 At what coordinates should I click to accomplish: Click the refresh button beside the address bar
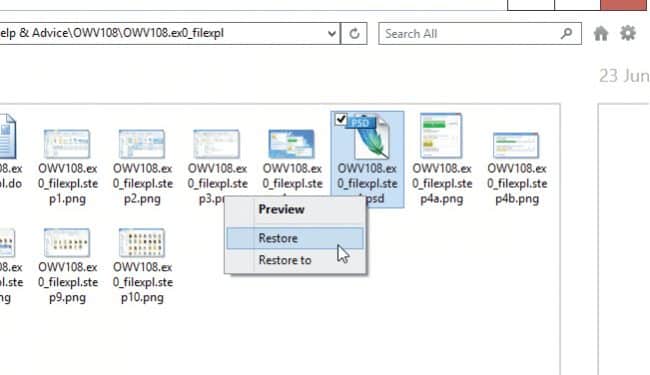[x=354, y=34]
